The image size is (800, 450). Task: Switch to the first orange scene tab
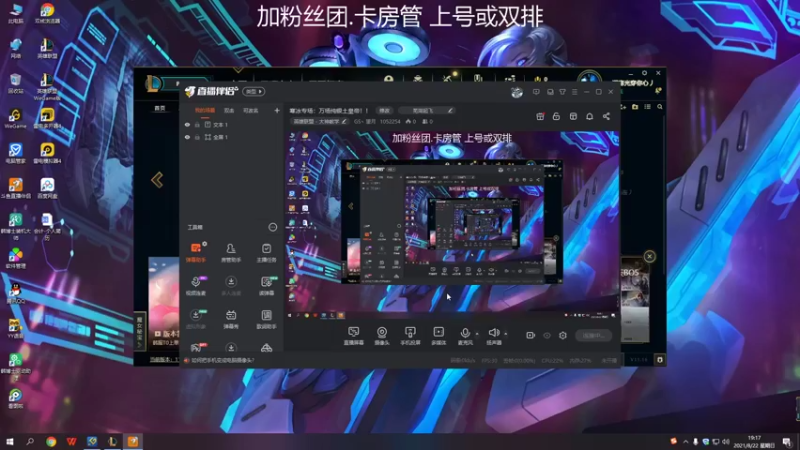click(x=205, y=110)
